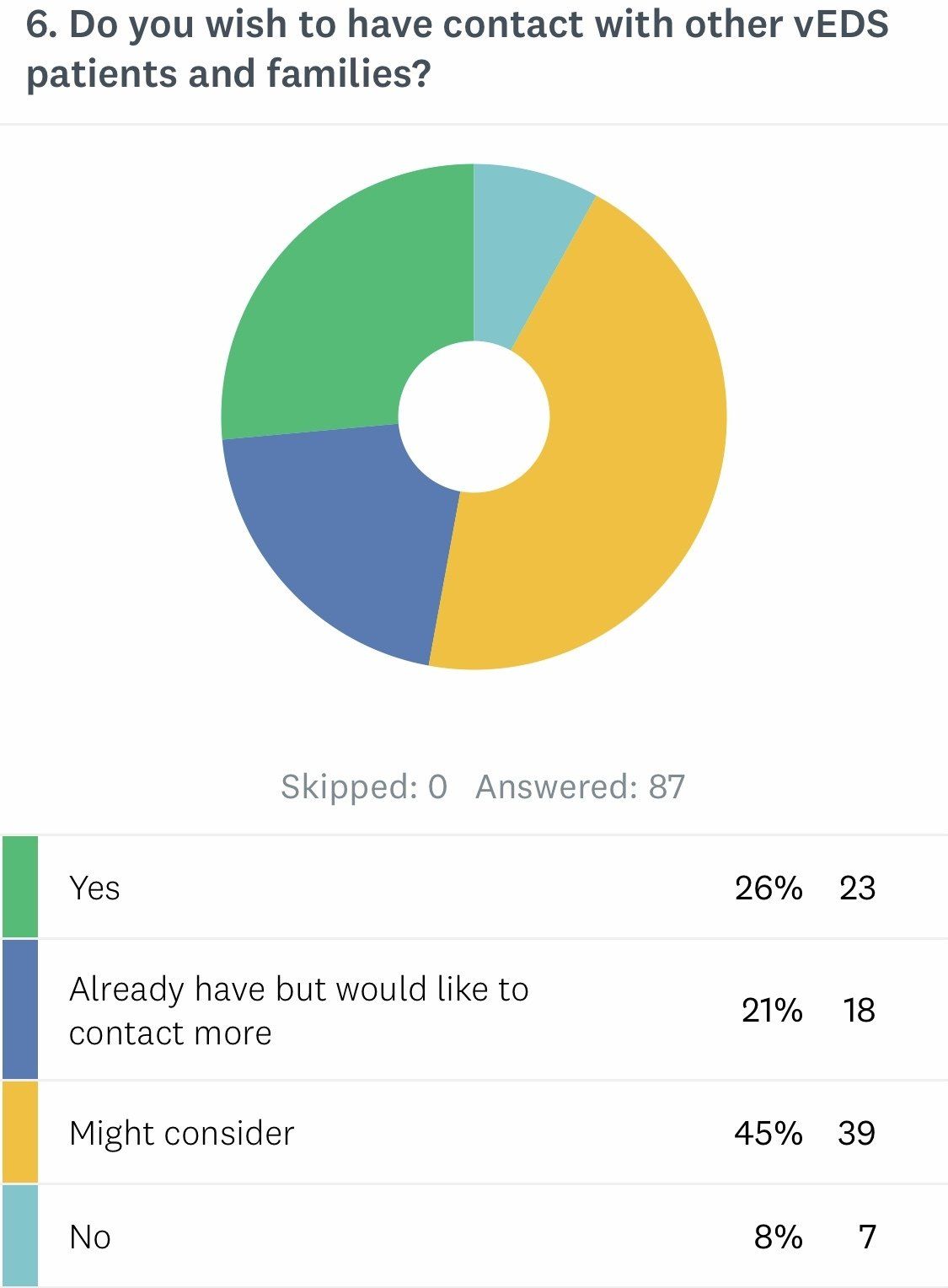Click the yellow Might consider legend swatch
Viewport: 948px width, 1288px height.
pyautogui.click(x=20, y=1132)
